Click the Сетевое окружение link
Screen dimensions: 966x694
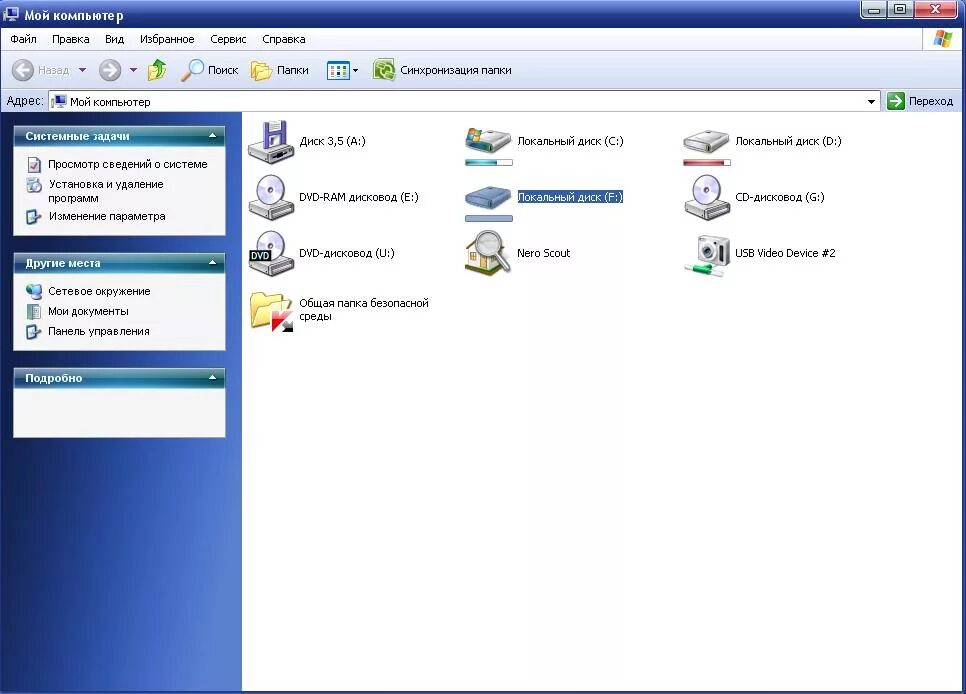click(x=99, y=292)
